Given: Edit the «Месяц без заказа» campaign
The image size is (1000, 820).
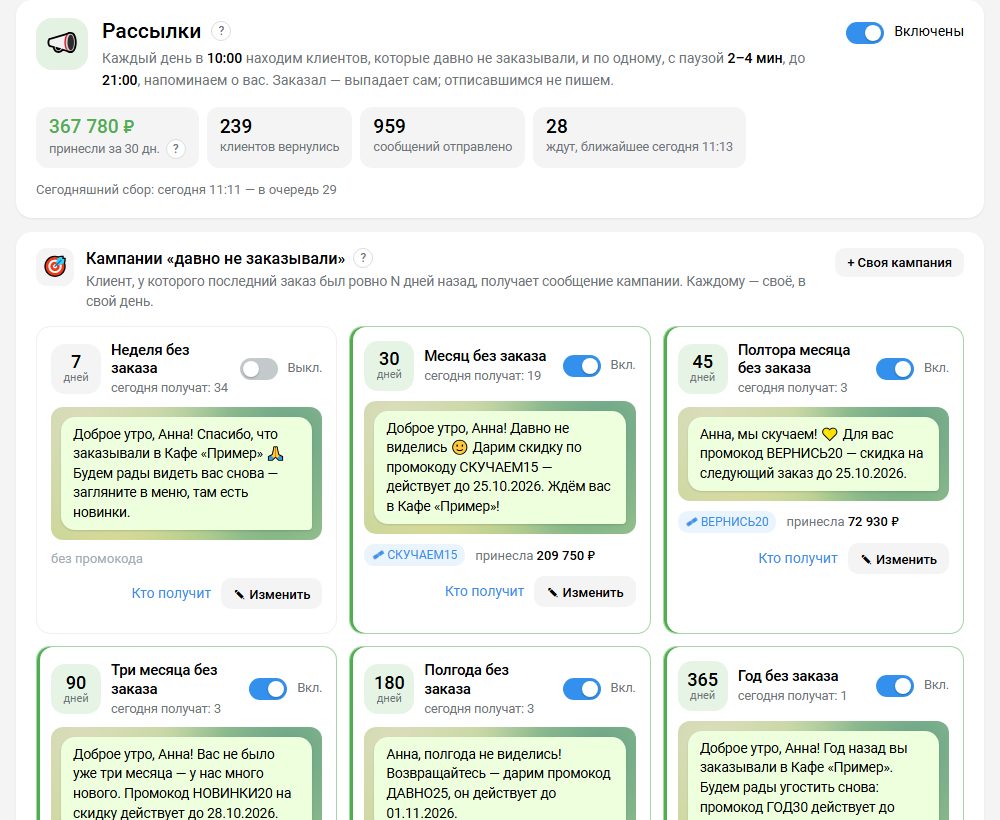Looking at the screenshot, I should coord(585,592).
